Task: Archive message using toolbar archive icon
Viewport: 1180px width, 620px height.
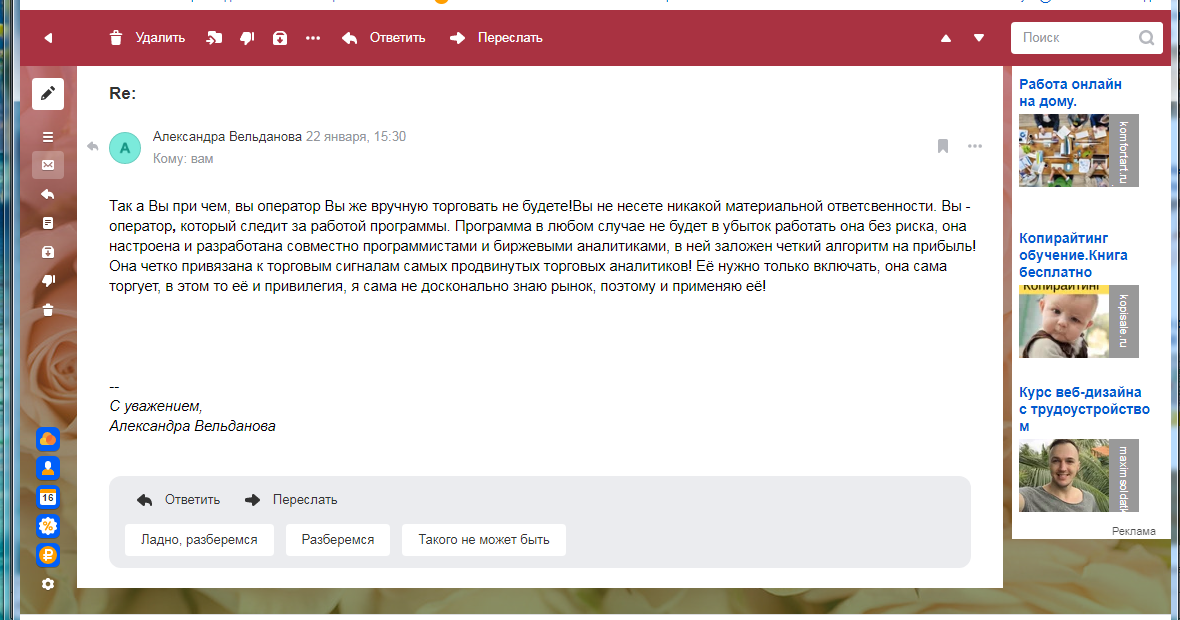Action: point(280,38)
